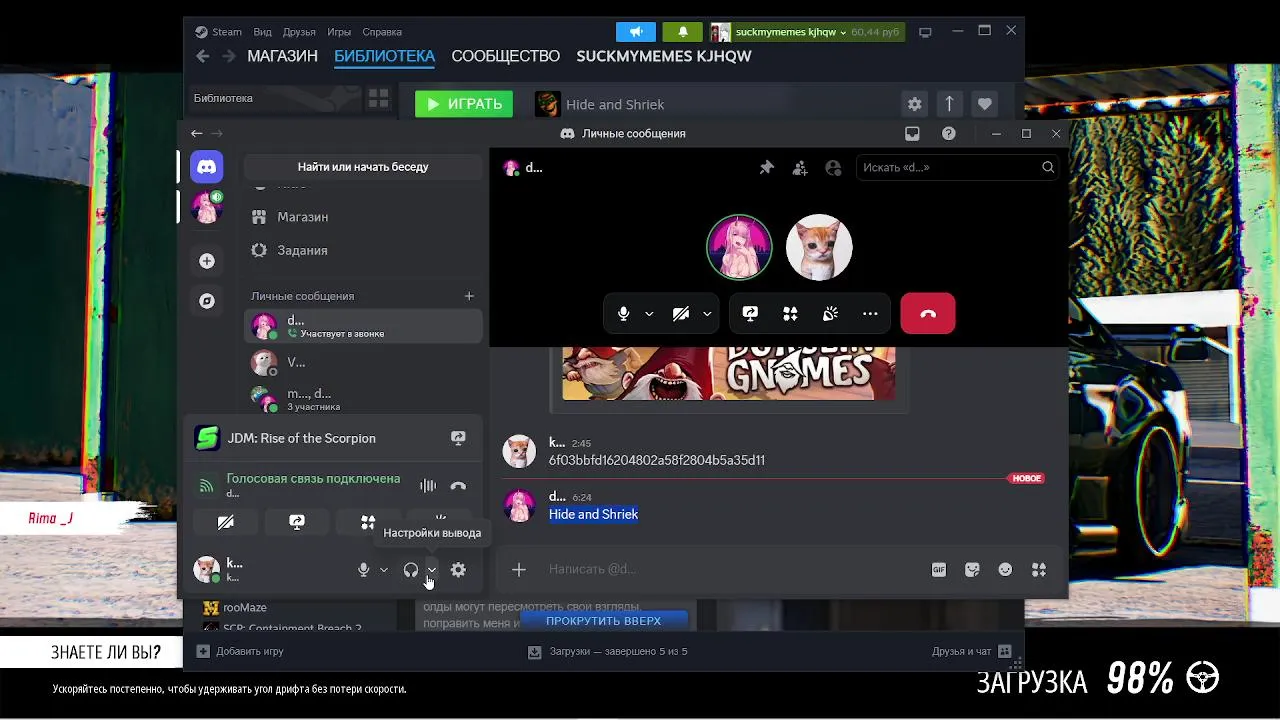The width and height of the screenshot is (1280, 720).
Task: Share screen in call controls
Action: 750,314
